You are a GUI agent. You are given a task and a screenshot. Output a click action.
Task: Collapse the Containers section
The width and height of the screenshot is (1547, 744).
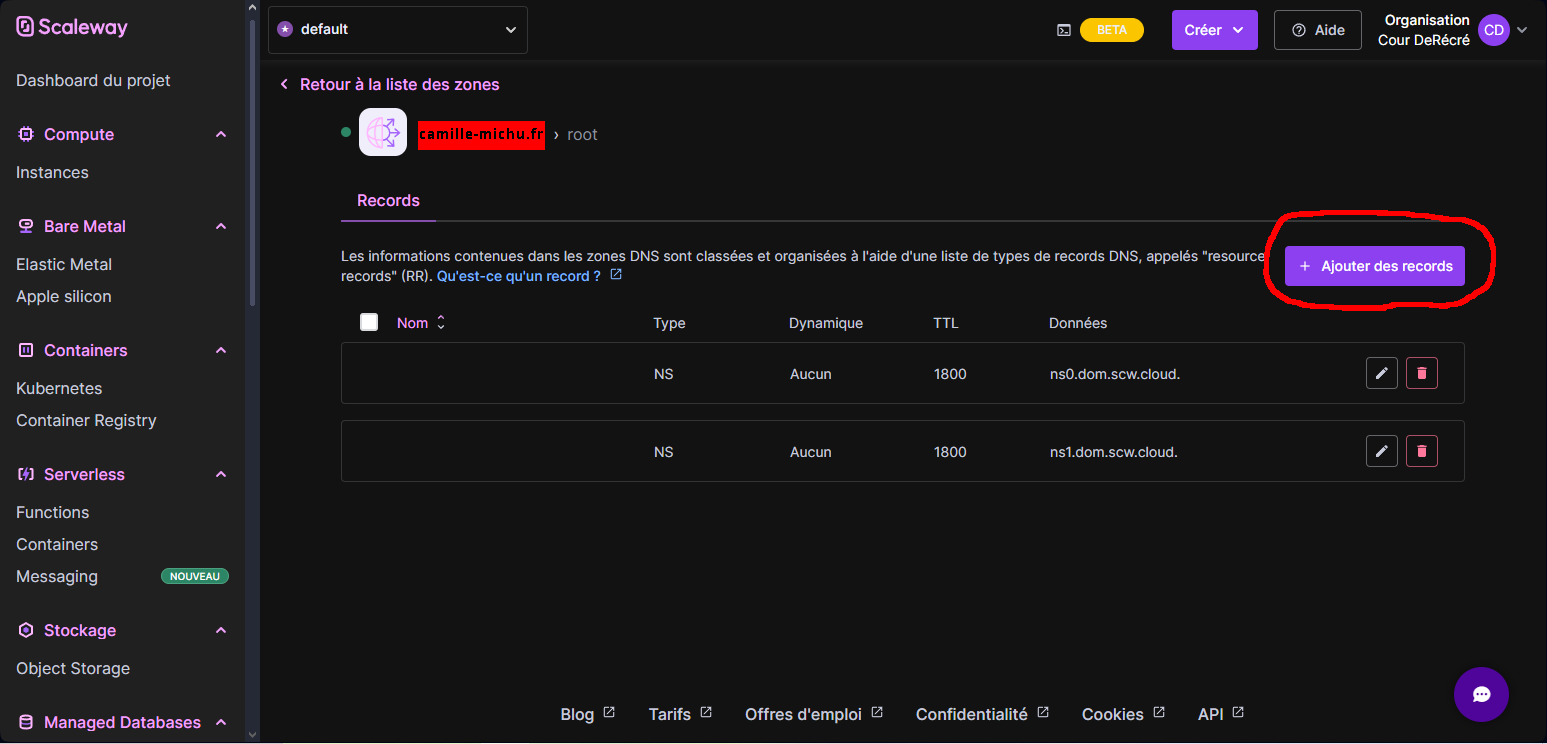tap(221, 351)
